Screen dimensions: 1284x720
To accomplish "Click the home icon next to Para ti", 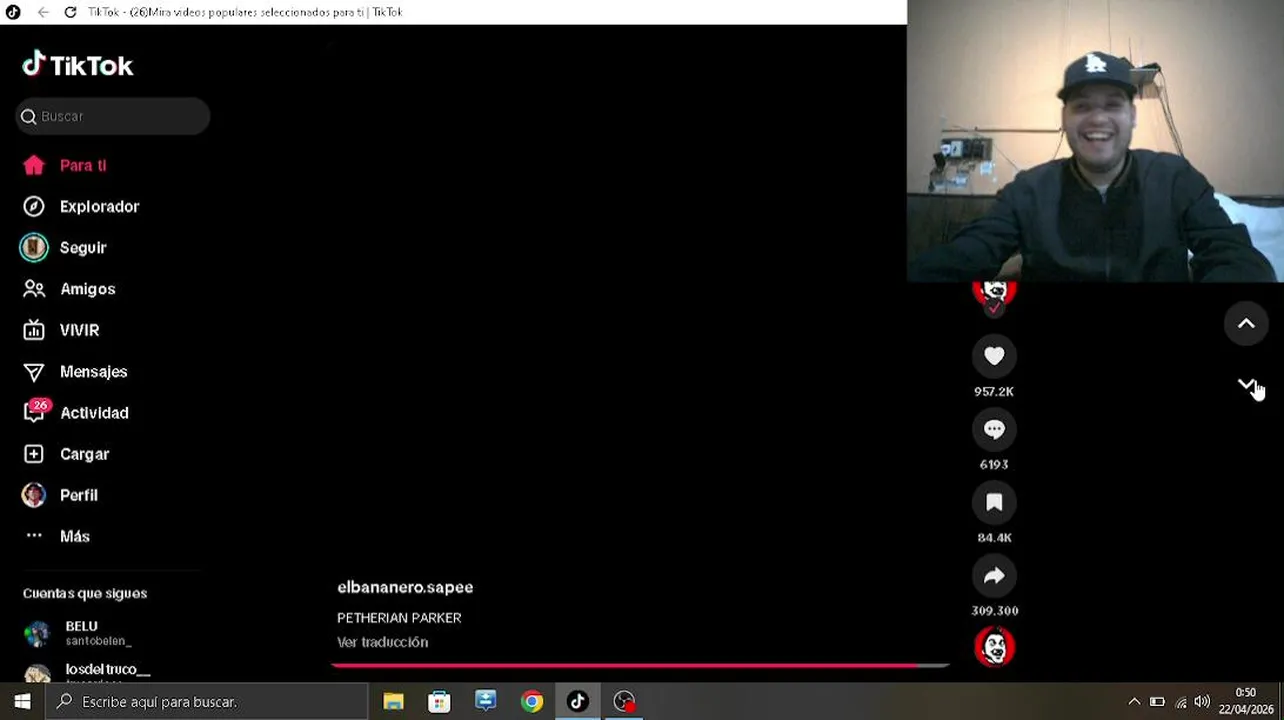I will coord(34,165).
